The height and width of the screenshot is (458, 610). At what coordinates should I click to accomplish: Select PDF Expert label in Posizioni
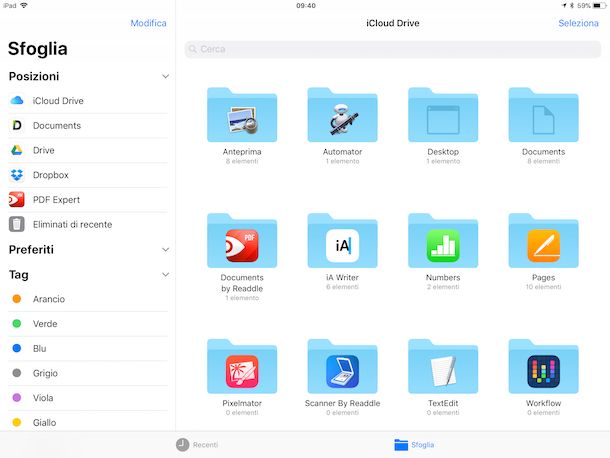coord(56,200)
